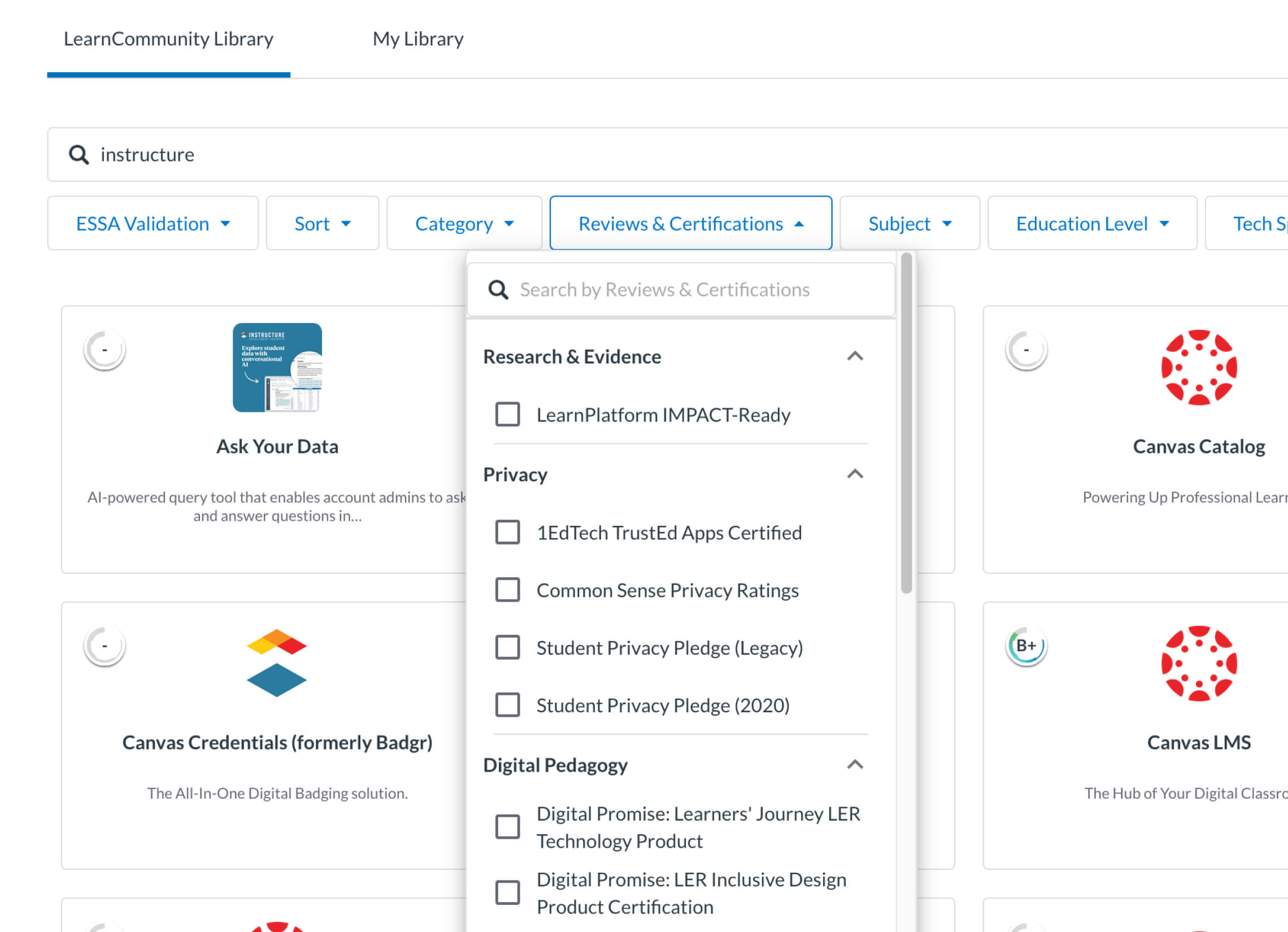Switch to LearnCommunity Library tab
Screen dimensions: 1288x932
[168, 38]
